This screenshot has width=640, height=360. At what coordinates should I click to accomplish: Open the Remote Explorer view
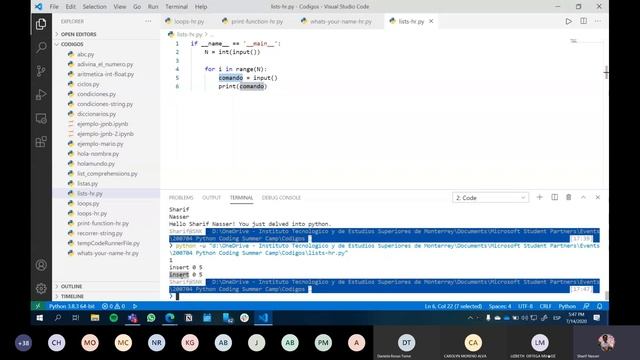point(41,118)
